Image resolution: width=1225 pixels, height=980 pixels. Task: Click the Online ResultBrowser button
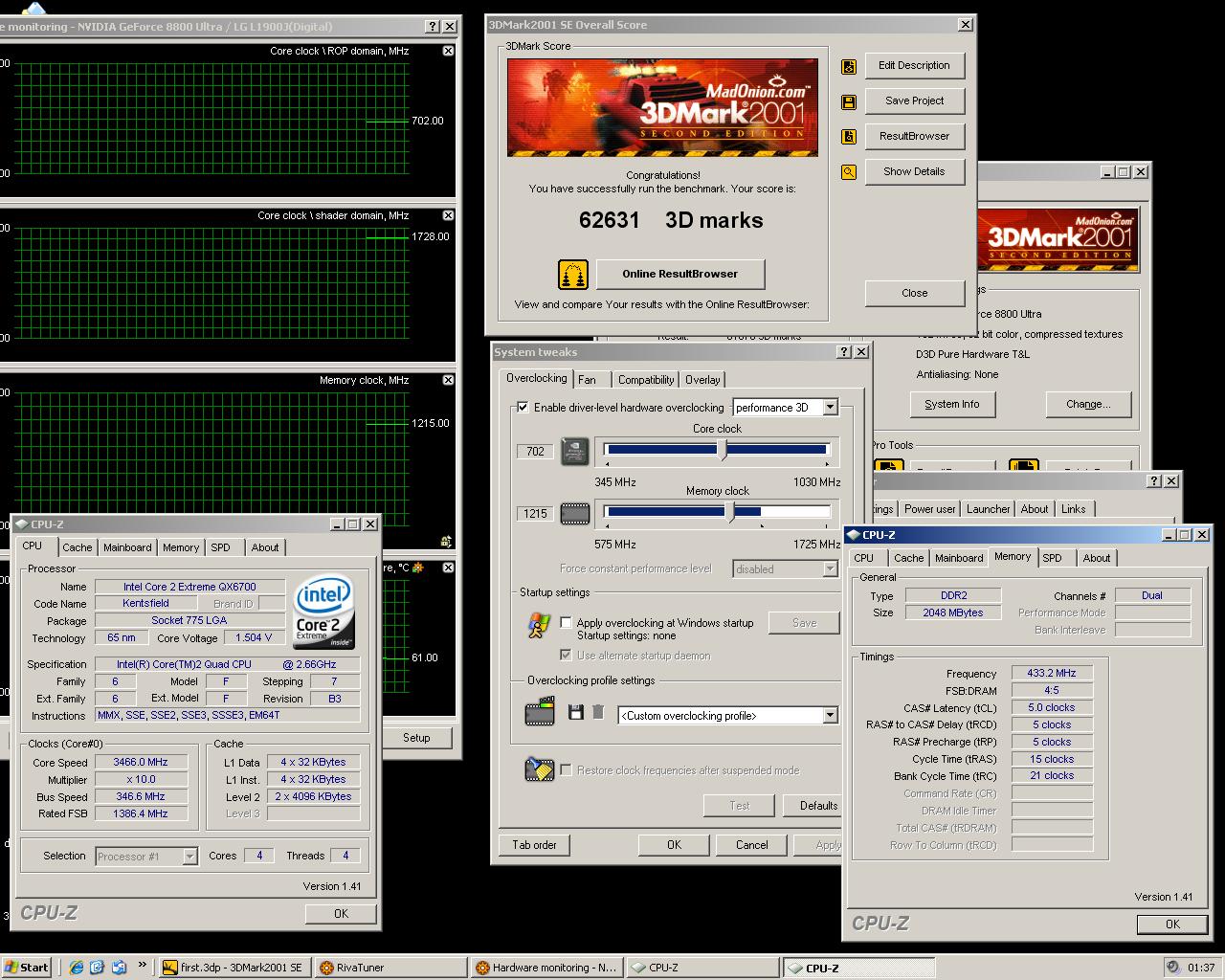[680, 274]
